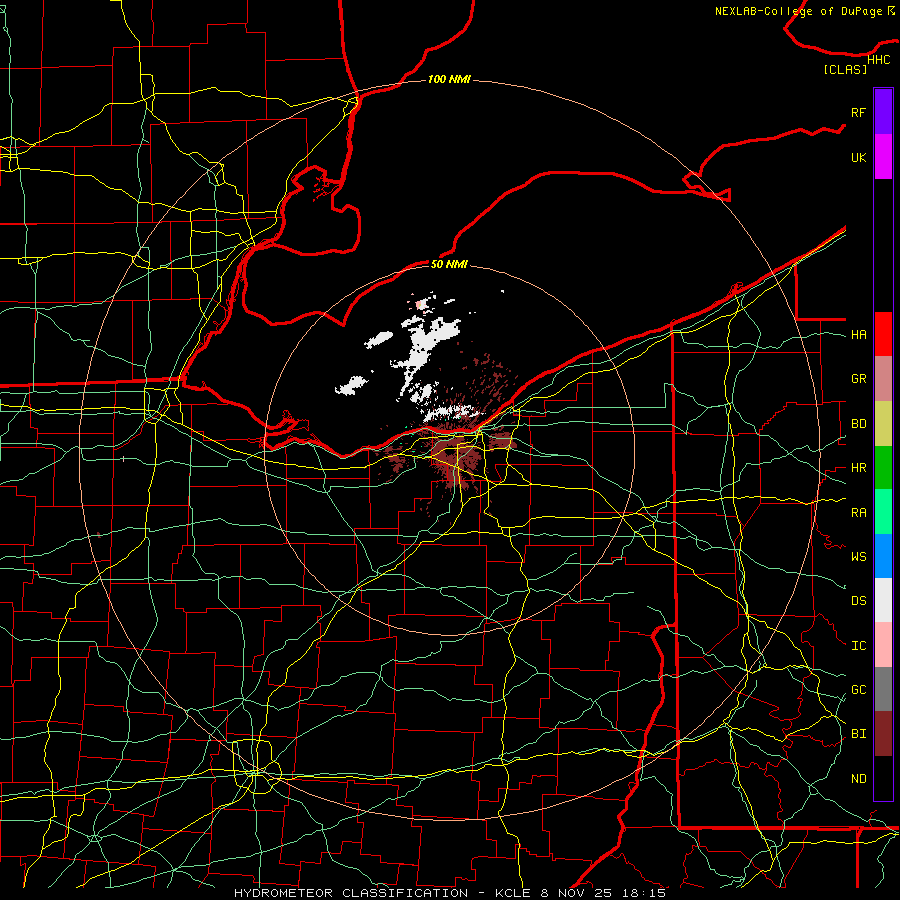The height and width of the screenshot is (900, 900).
Task: Click the RA legend label
Action: tap(858, 513)
